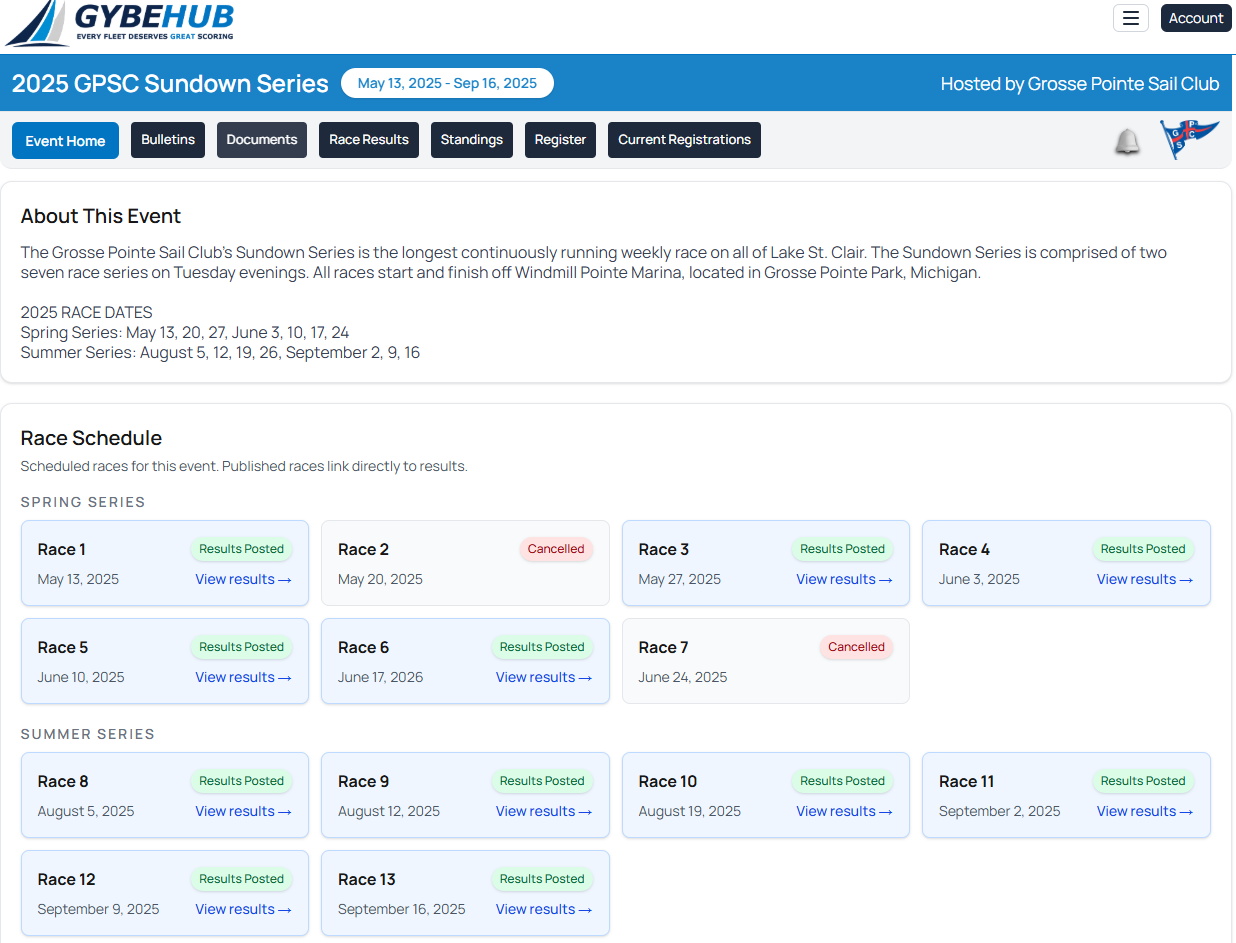View results for Race 4
1236x943 pixels.
click(x=1145, y=579)
